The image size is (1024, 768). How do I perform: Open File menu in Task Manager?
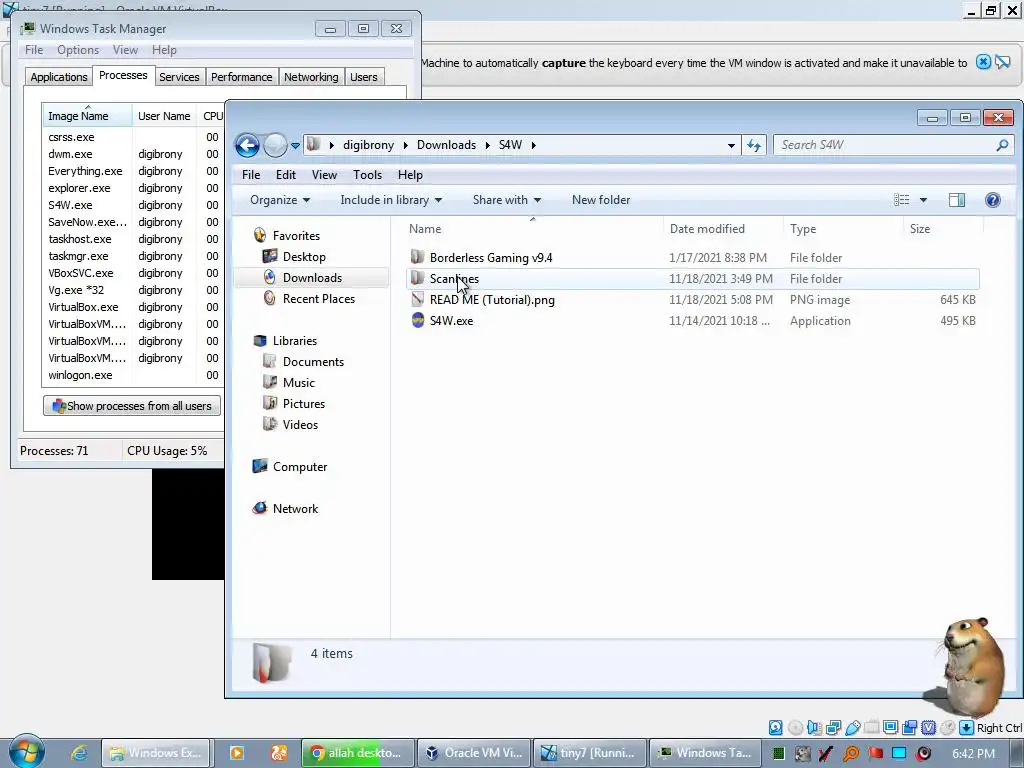pyautogui.click(x=34, y=50)
